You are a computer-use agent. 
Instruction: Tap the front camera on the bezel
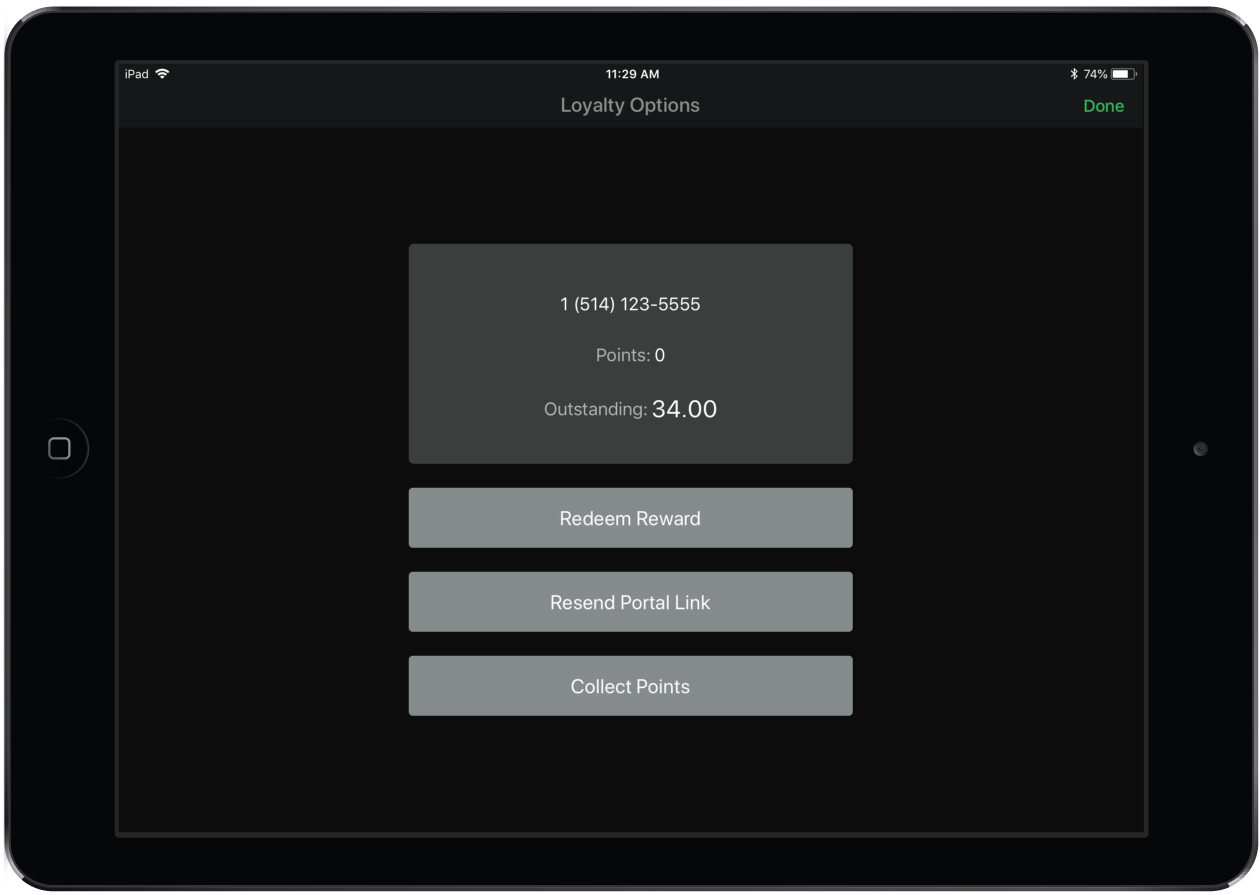coord(1200,449)
